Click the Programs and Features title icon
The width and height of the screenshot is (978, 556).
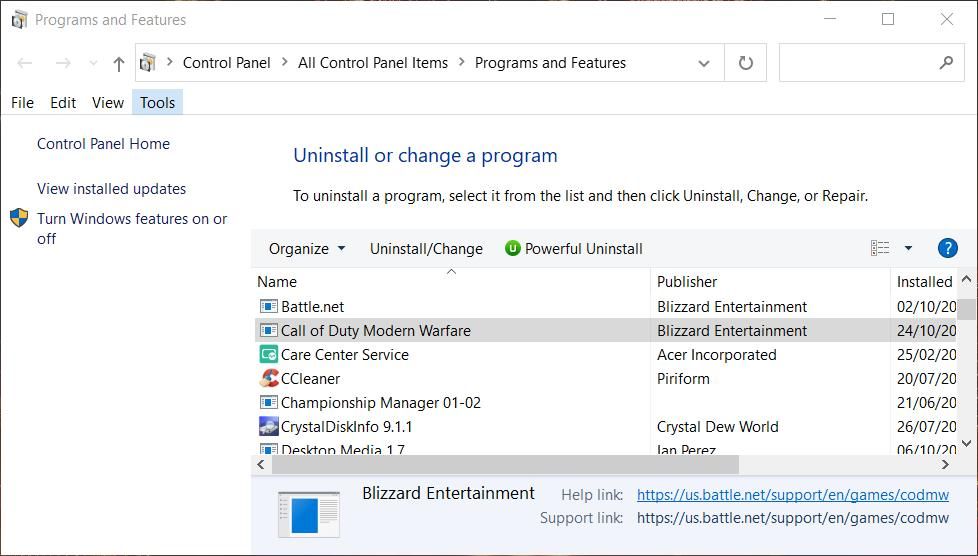[x=19, y=19]
